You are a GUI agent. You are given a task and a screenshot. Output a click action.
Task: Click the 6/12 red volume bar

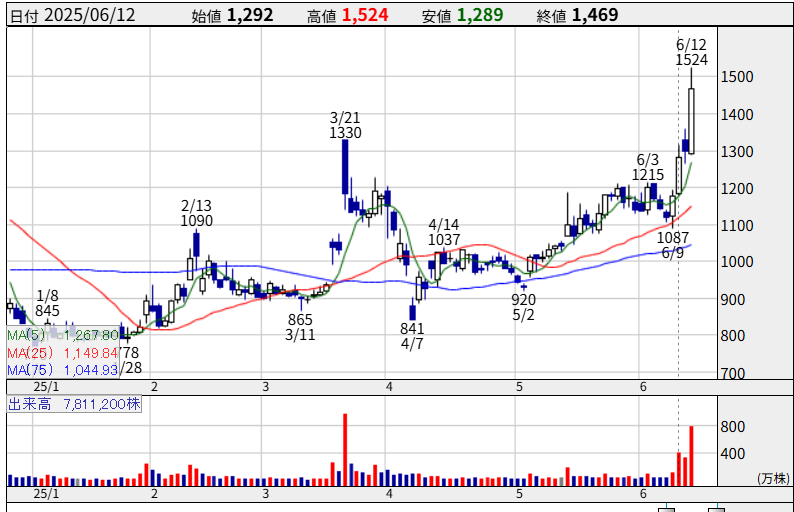[691, 456]
